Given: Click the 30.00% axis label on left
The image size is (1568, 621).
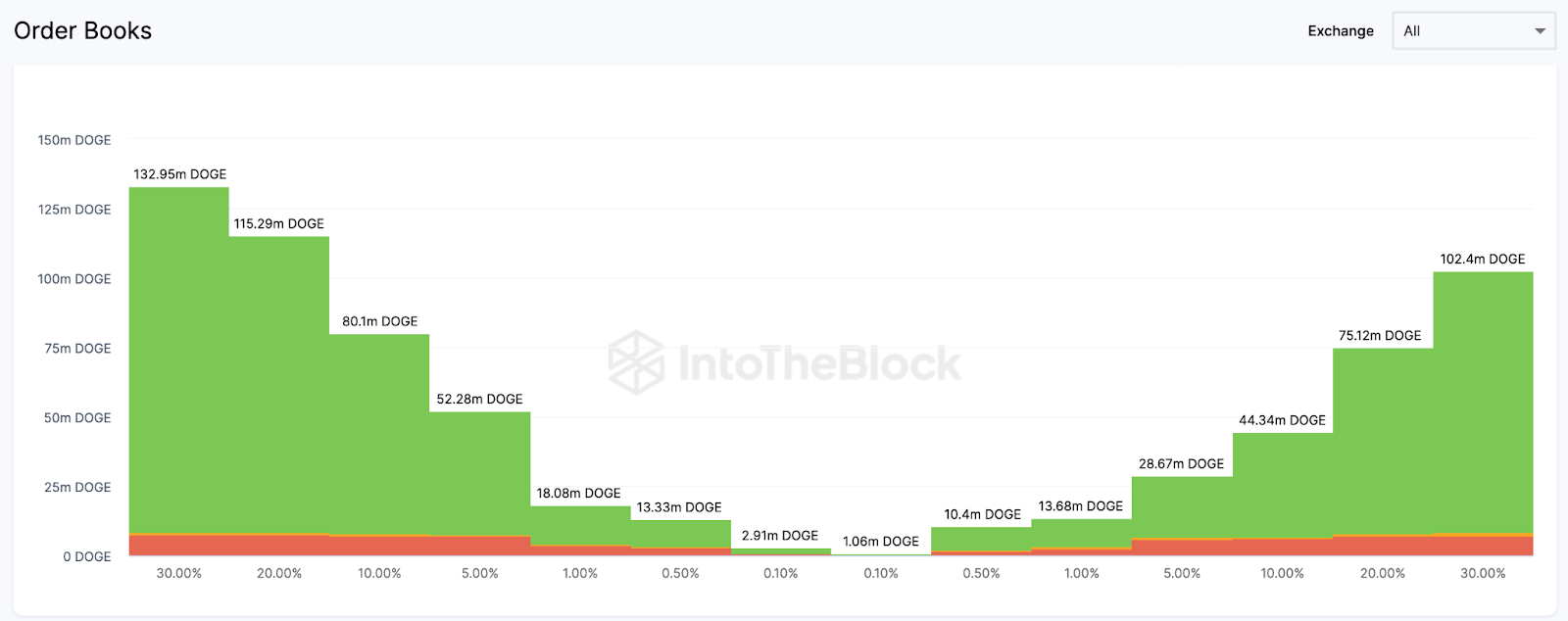Looking at the screenshot, I should pyautogui.click(x=179, y=573).
